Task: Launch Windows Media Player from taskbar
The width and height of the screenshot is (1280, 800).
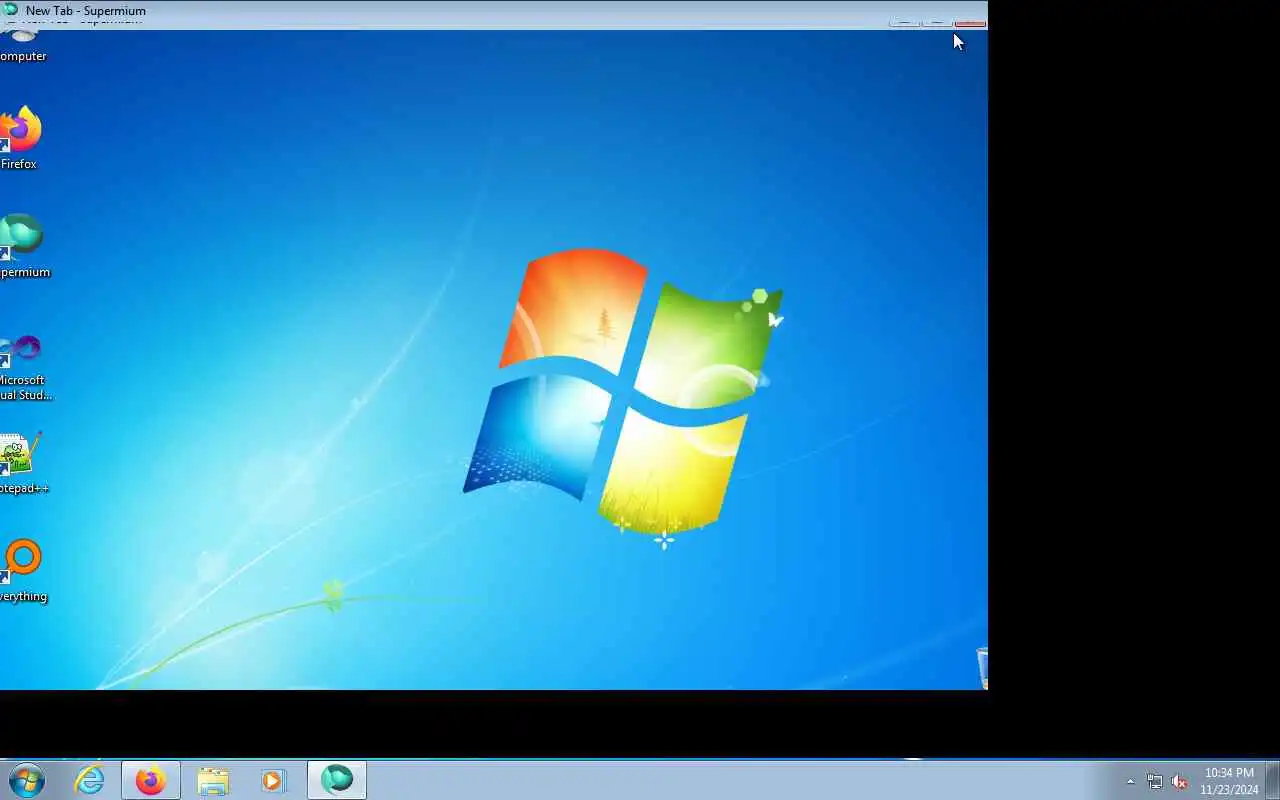Action: pyautogui.click(x=273, y=780)
